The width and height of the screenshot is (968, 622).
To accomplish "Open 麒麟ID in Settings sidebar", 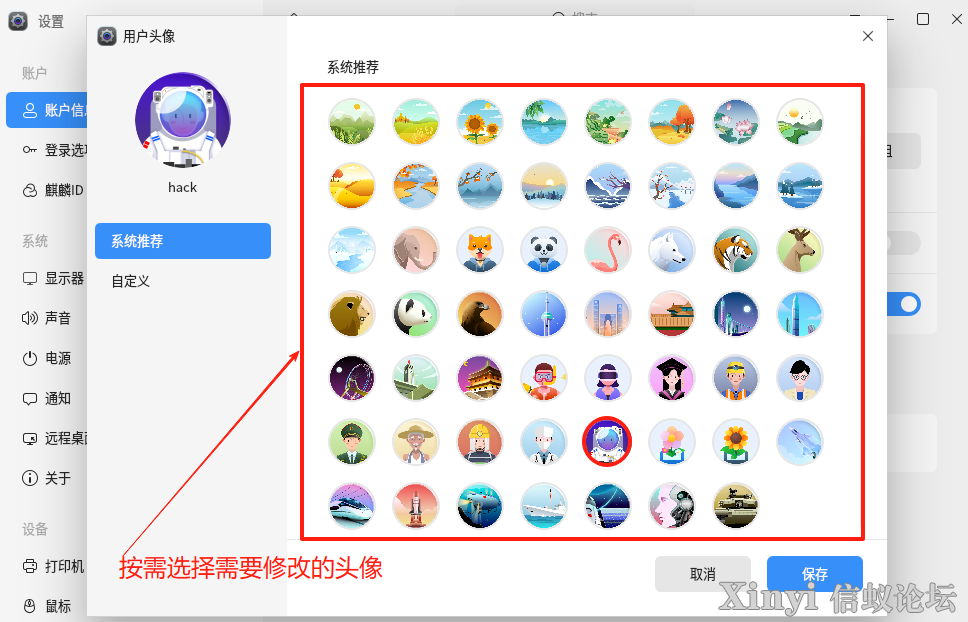I will (53, 190).
